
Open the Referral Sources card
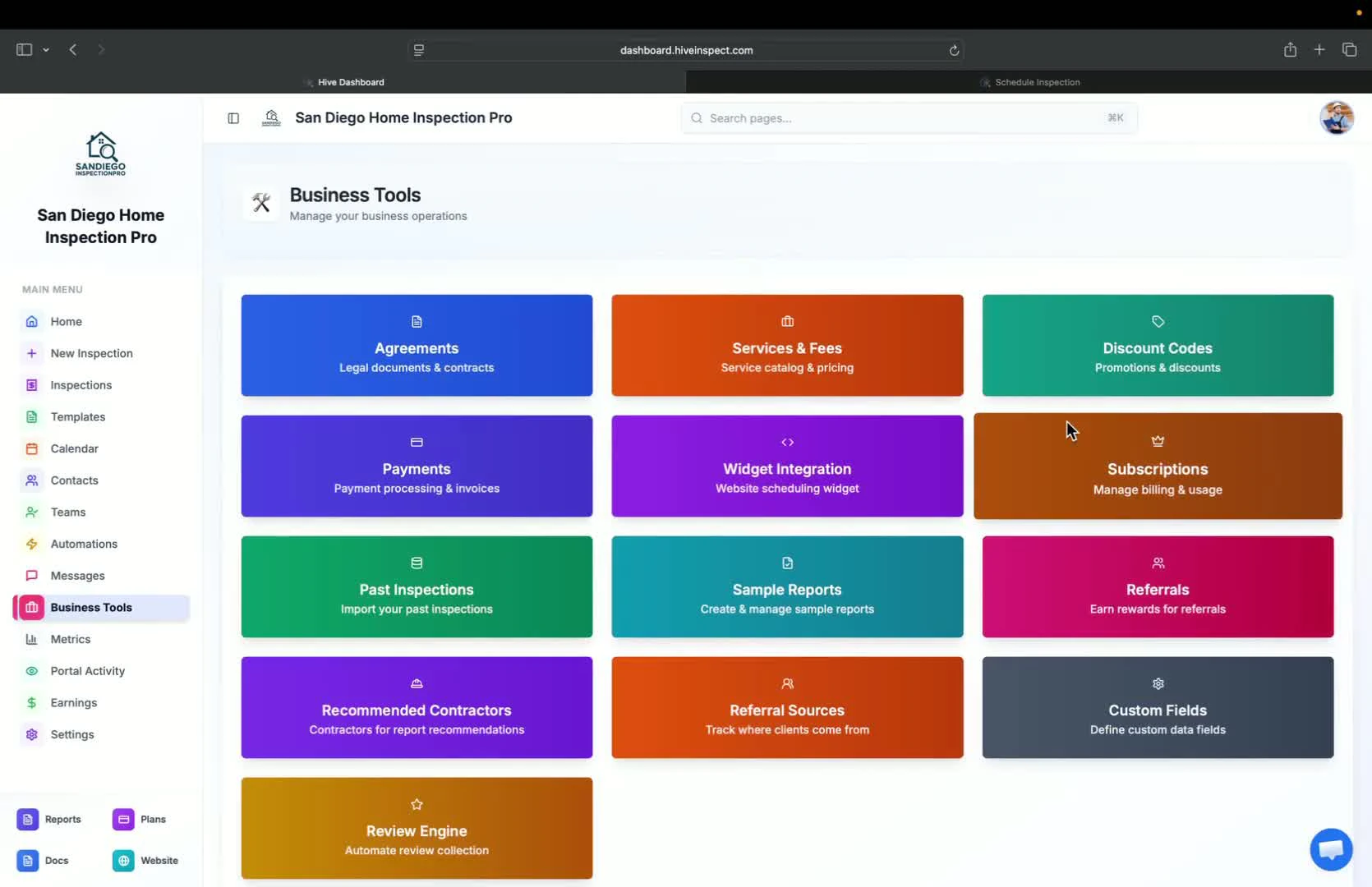(787, 708)
